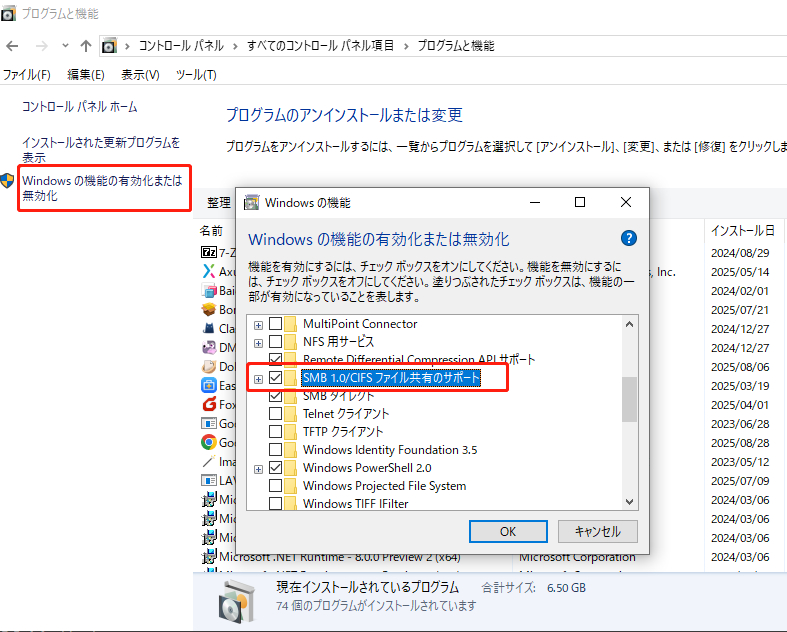The image size is (787, 632).
Task: Uncheck SMB 1.0/CIFS ファイル共有のサポート checkbox
Action: pyautogui.click(x=276, y=377)
